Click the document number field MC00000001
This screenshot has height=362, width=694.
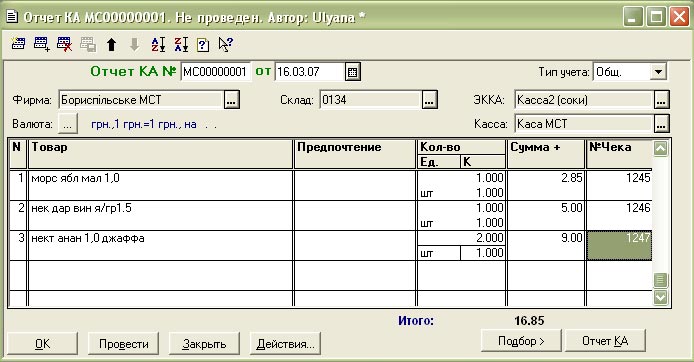(216, 72)
